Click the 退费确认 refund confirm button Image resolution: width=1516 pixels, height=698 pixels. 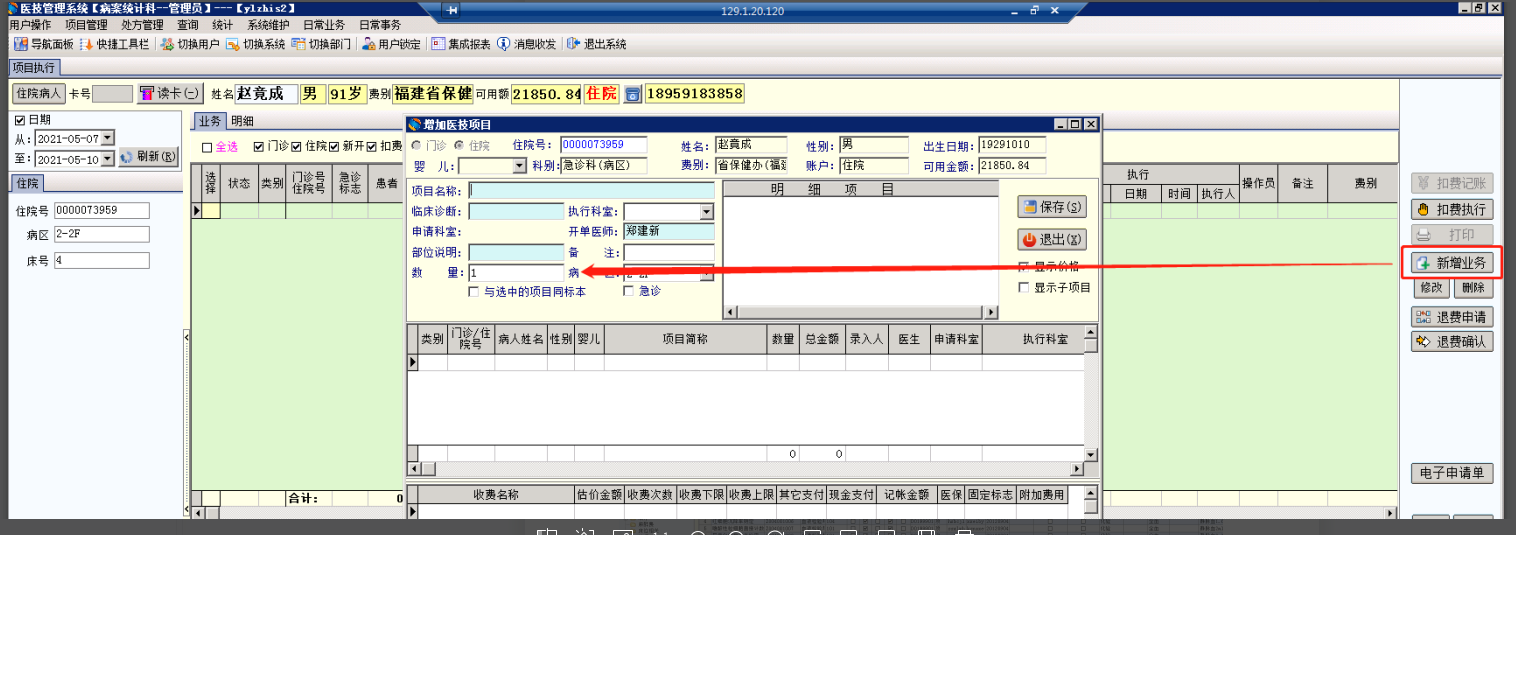pyautogui.click(x=1452, y=341)
